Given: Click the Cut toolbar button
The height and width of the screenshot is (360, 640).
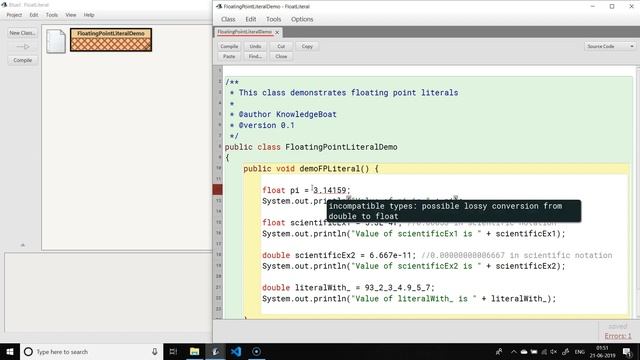Looking at the screenshot, I should pyautogui.click(x=281, y=47).
